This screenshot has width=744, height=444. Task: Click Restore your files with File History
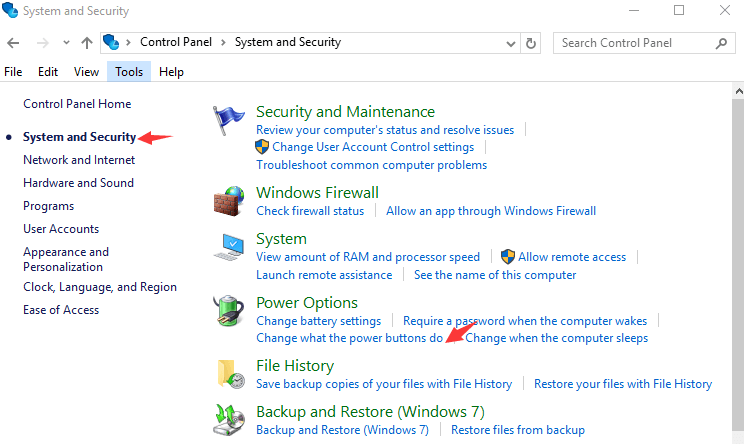click(x=623, y=384)
